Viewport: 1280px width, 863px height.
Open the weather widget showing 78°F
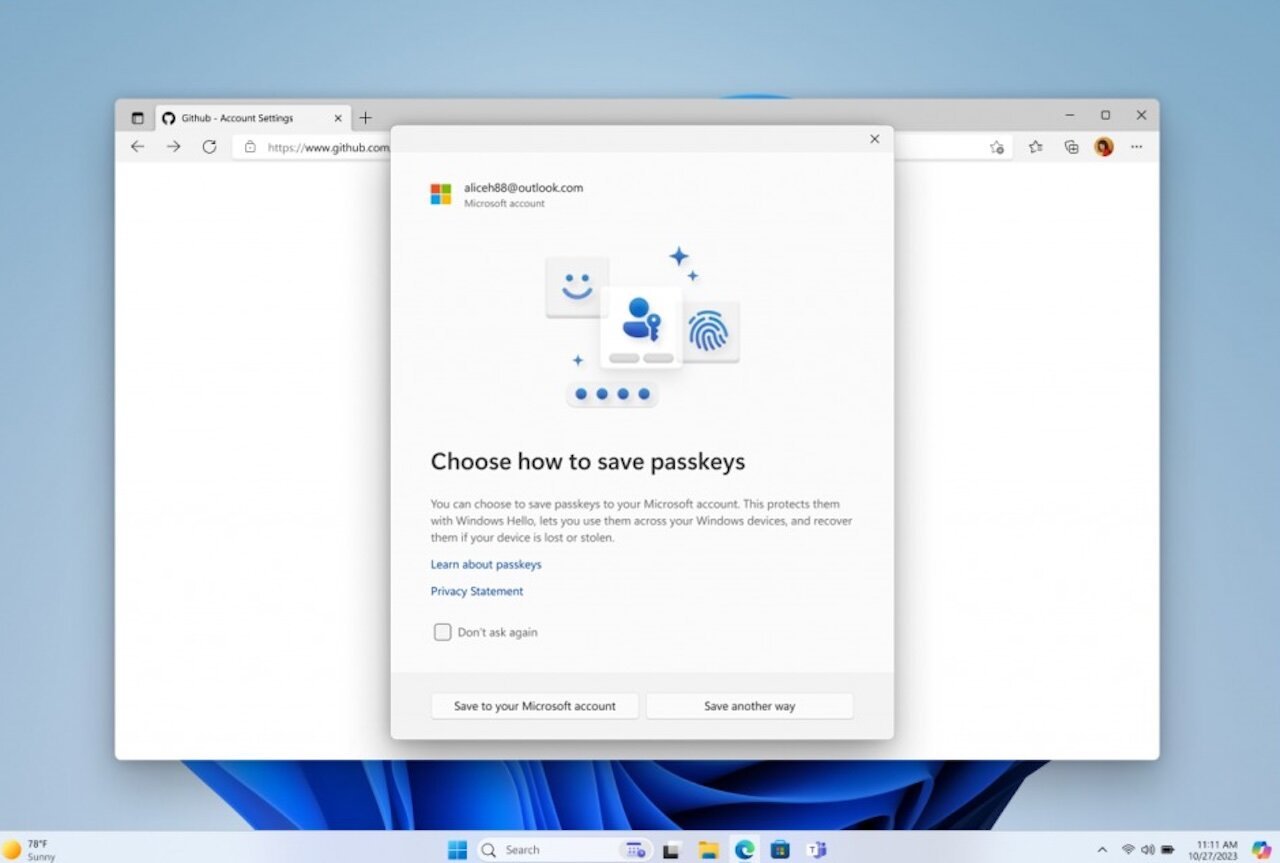pos(30,849)
